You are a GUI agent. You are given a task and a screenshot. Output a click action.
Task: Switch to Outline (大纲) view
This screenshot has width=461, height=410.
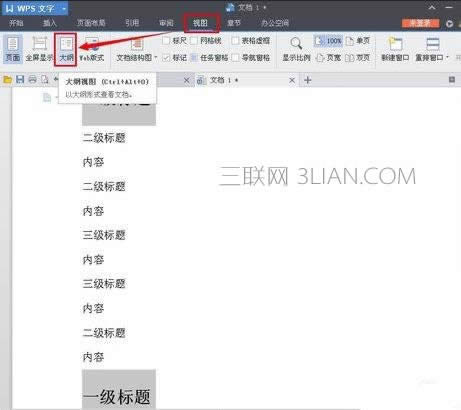pos(66,49)
